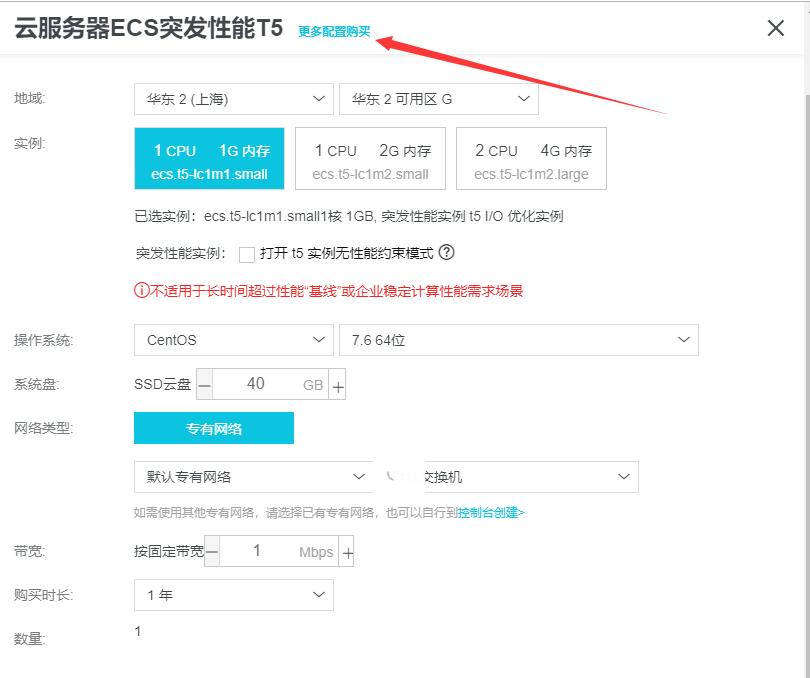This screenshot has width=810, height=678.
Task: Click the help question mark icon
Action: point(446,252)
